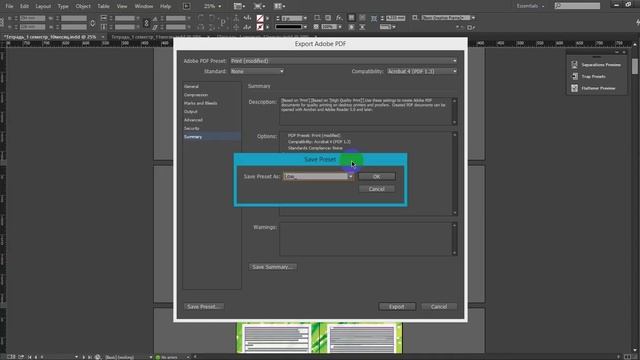
Task: Cancel the Save Preset dialog
Action: (376, 189)
